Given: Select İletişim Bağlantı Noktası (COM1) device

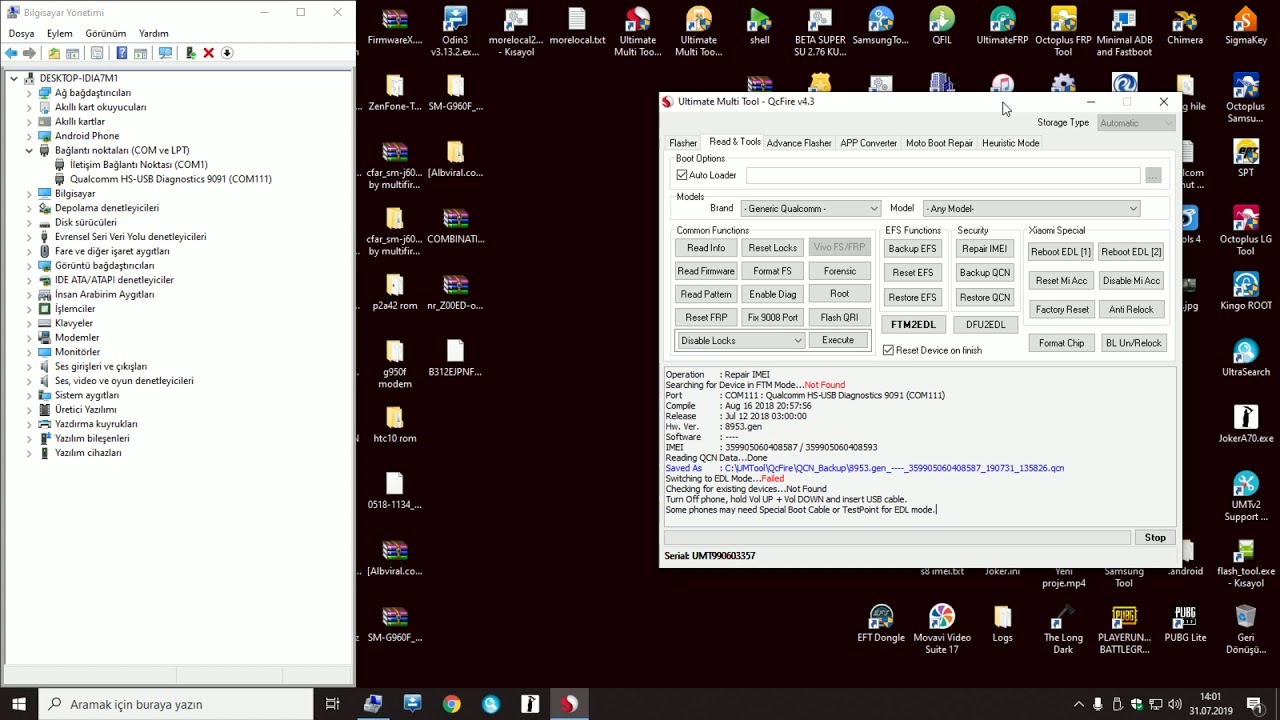Looking at the screenshot, I should pos(138,165).
